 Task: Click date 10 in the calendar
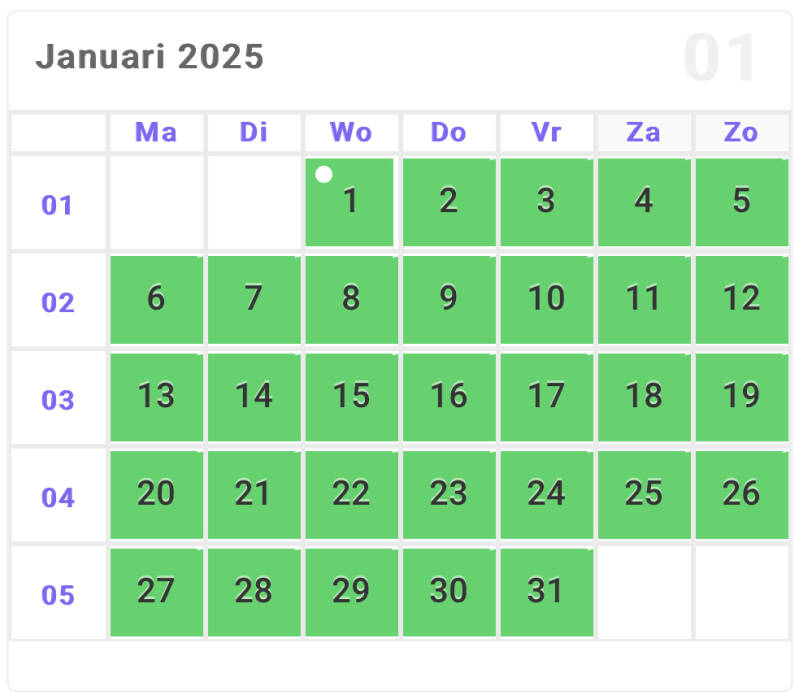546,299
